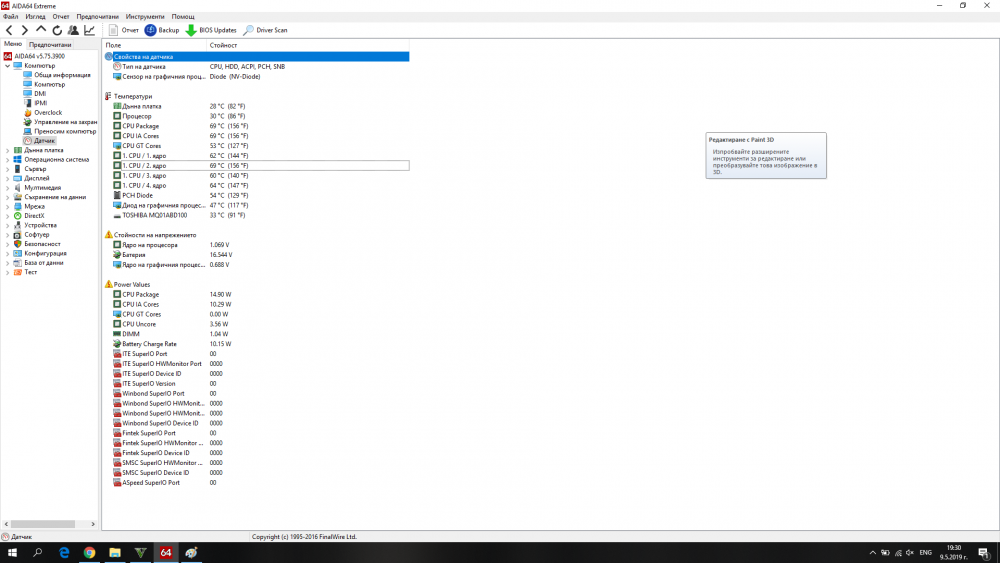Open the Отчет menu in the menu bar

(x=61, y=17)
